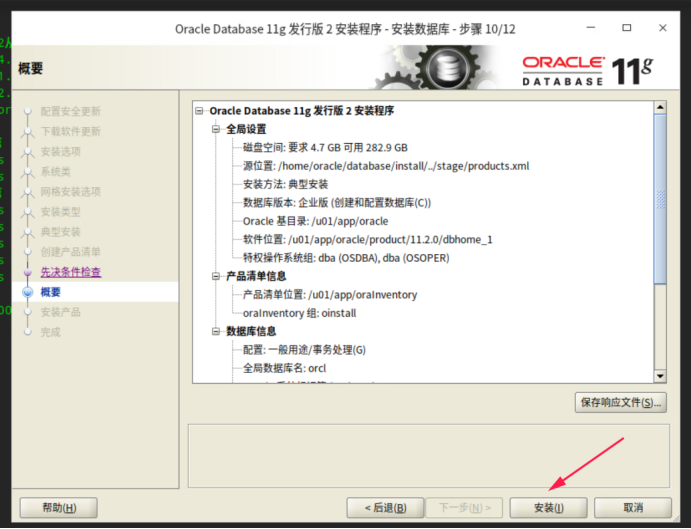Minimize the installer window
The image size is (691, 529).
[591, 28]
